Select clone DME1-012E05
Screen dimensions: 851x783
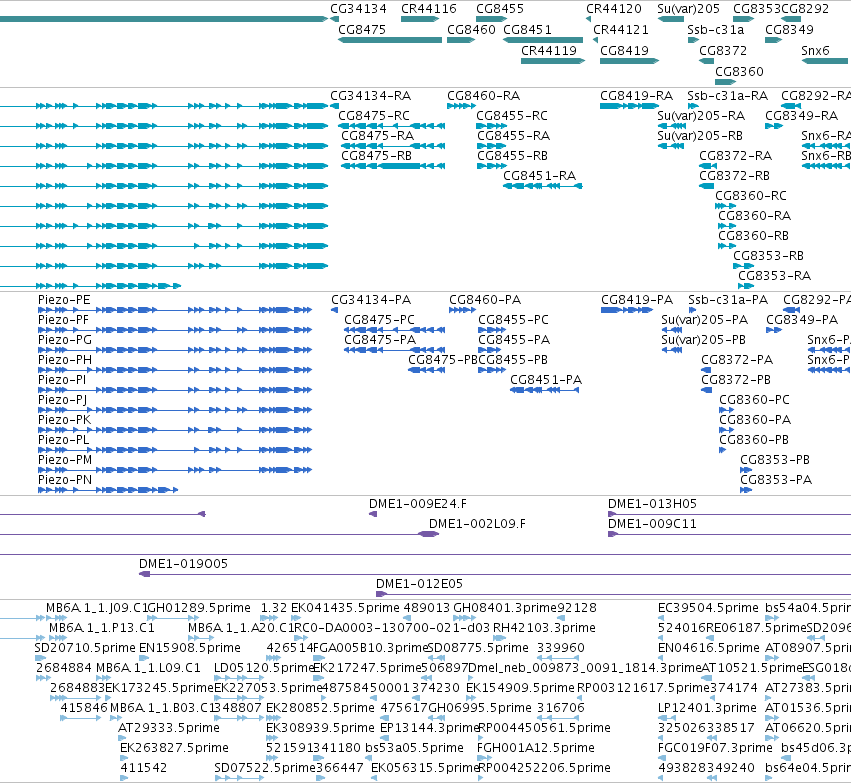click(420, 584)
